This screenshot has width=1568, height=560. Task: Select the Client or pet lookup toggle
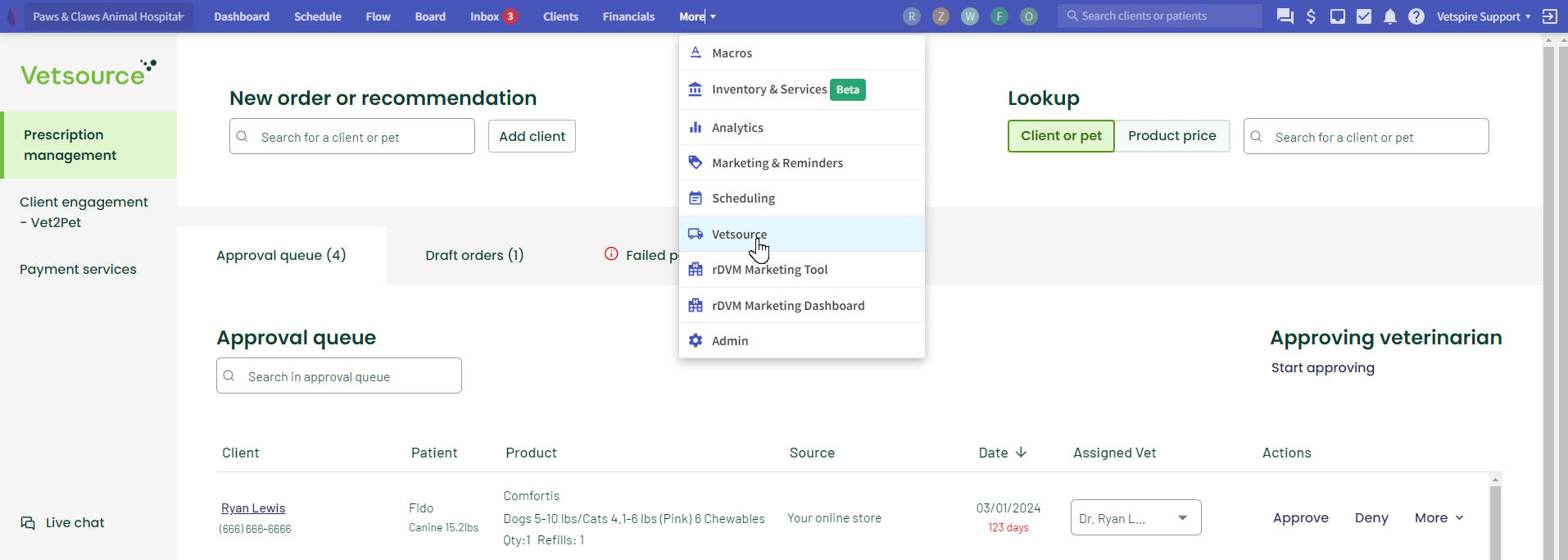1060,136
